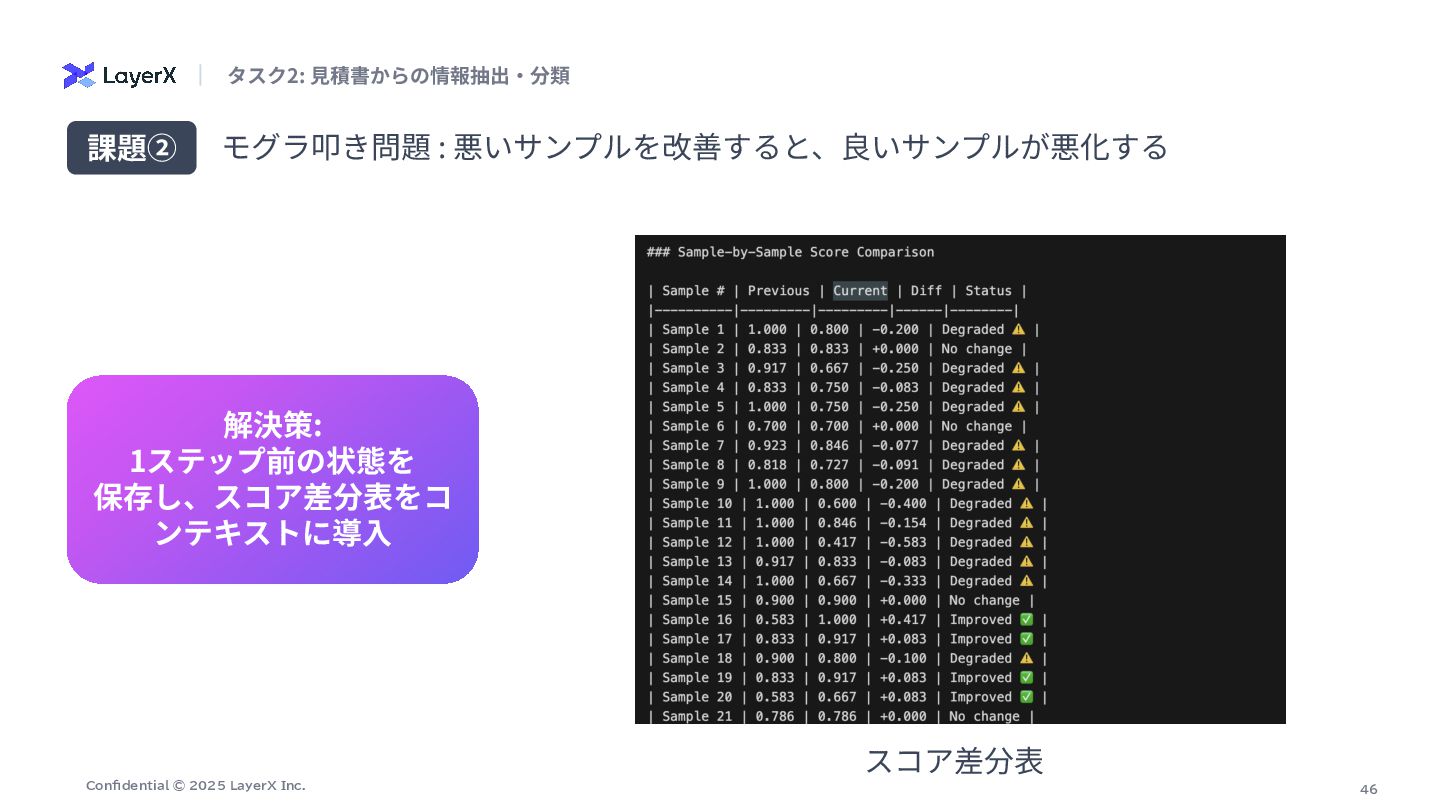This screenshot has height=810, width=1440.
Task: Click the warning icon in Sample 11 row
Action: (1026, 523)
